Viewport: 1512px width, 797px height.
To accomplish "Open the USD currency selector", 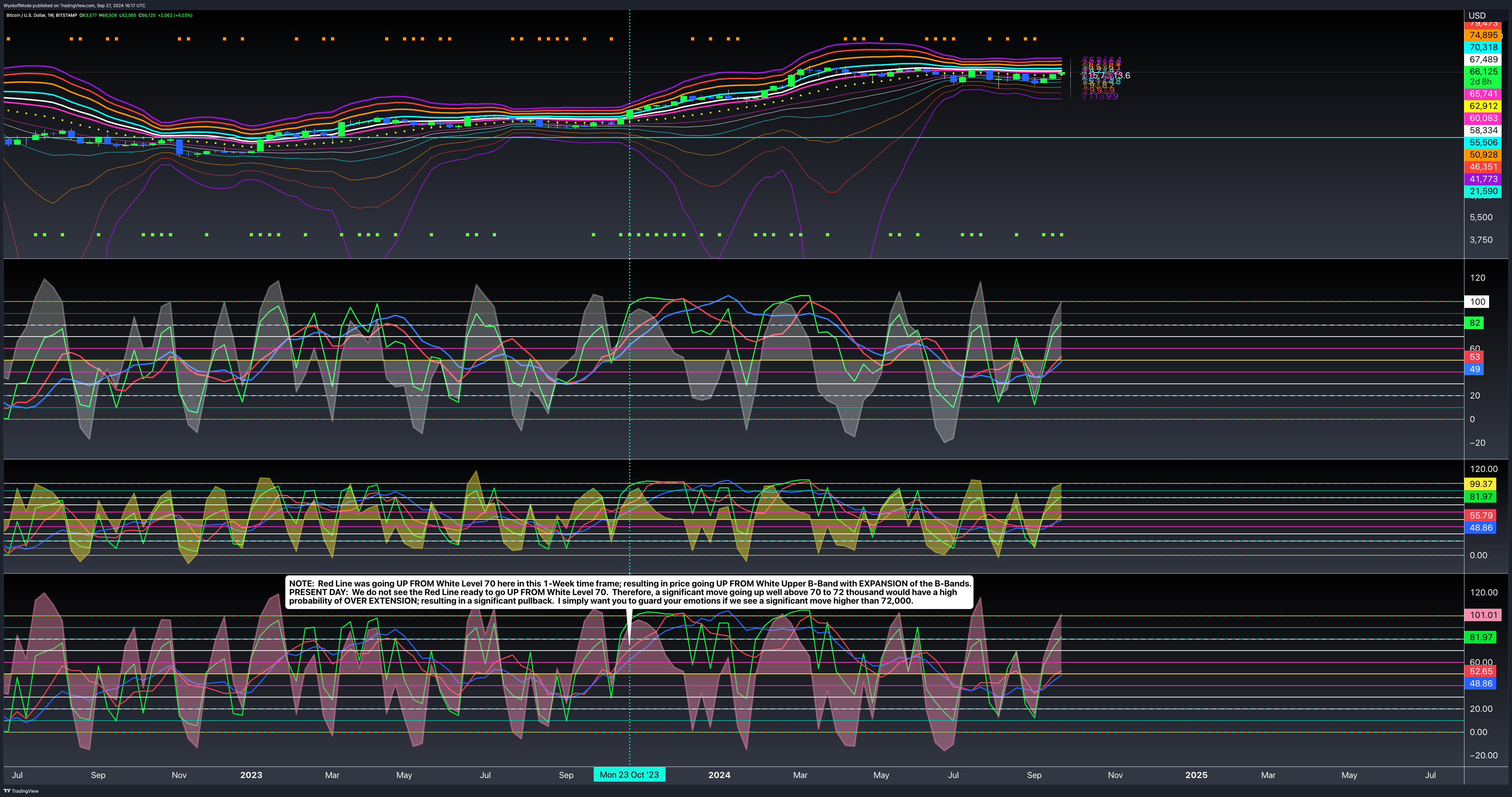I will (x=1486, y=16).
